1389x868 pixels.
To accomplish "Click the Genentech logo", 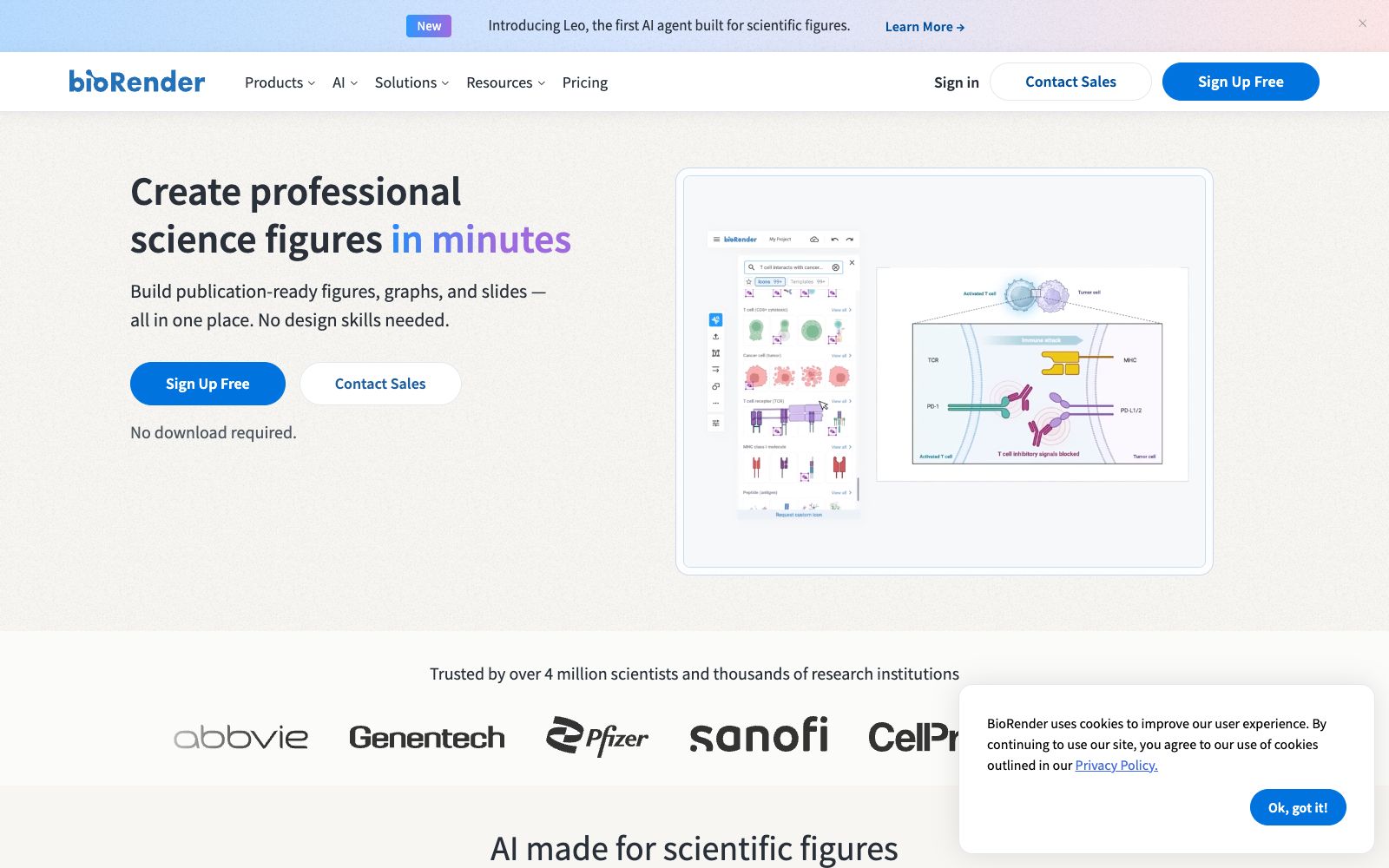I will pyautogui.click(x=426, y=737).
